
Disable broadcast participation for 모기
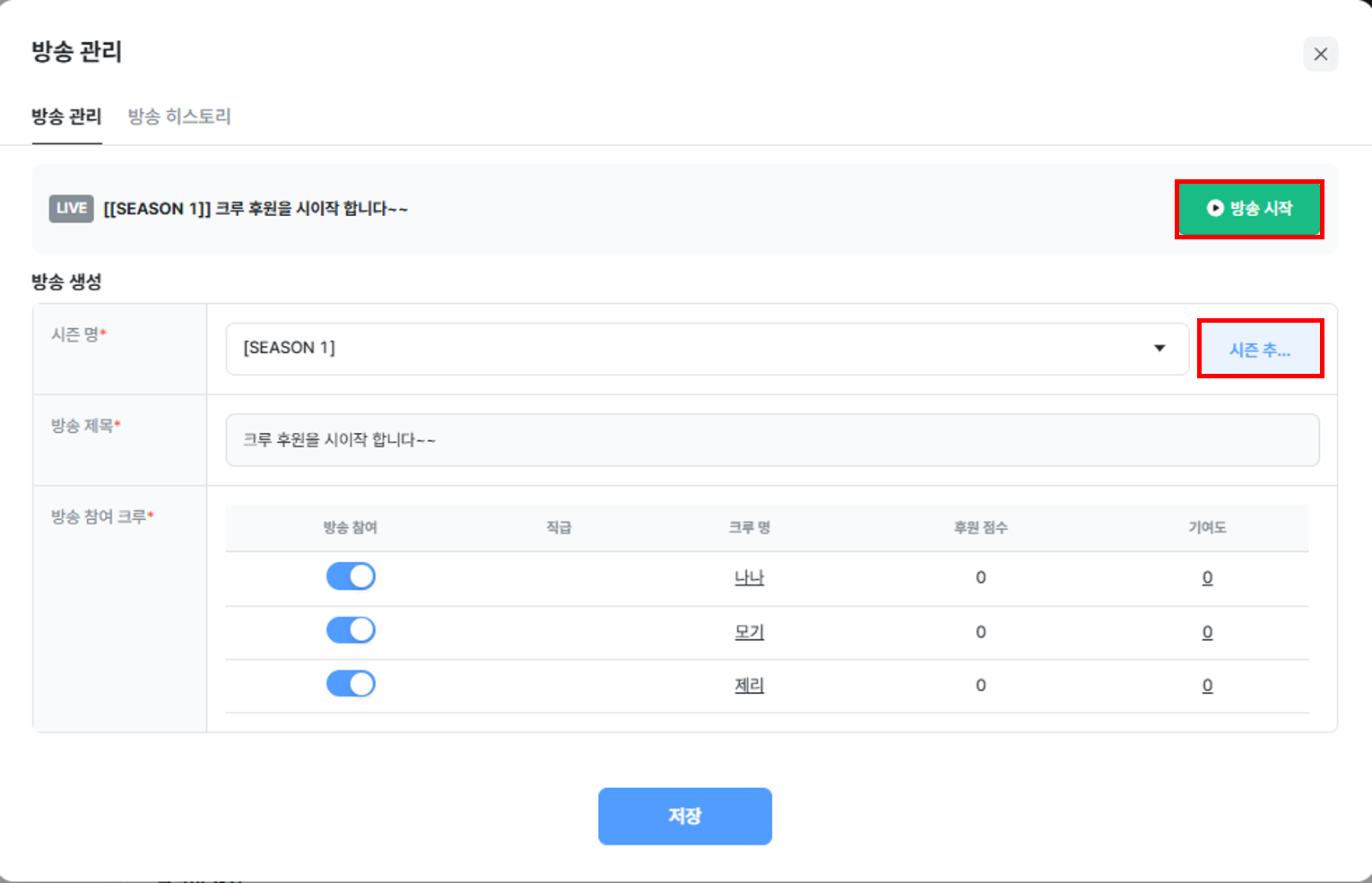tap(351, 630)
